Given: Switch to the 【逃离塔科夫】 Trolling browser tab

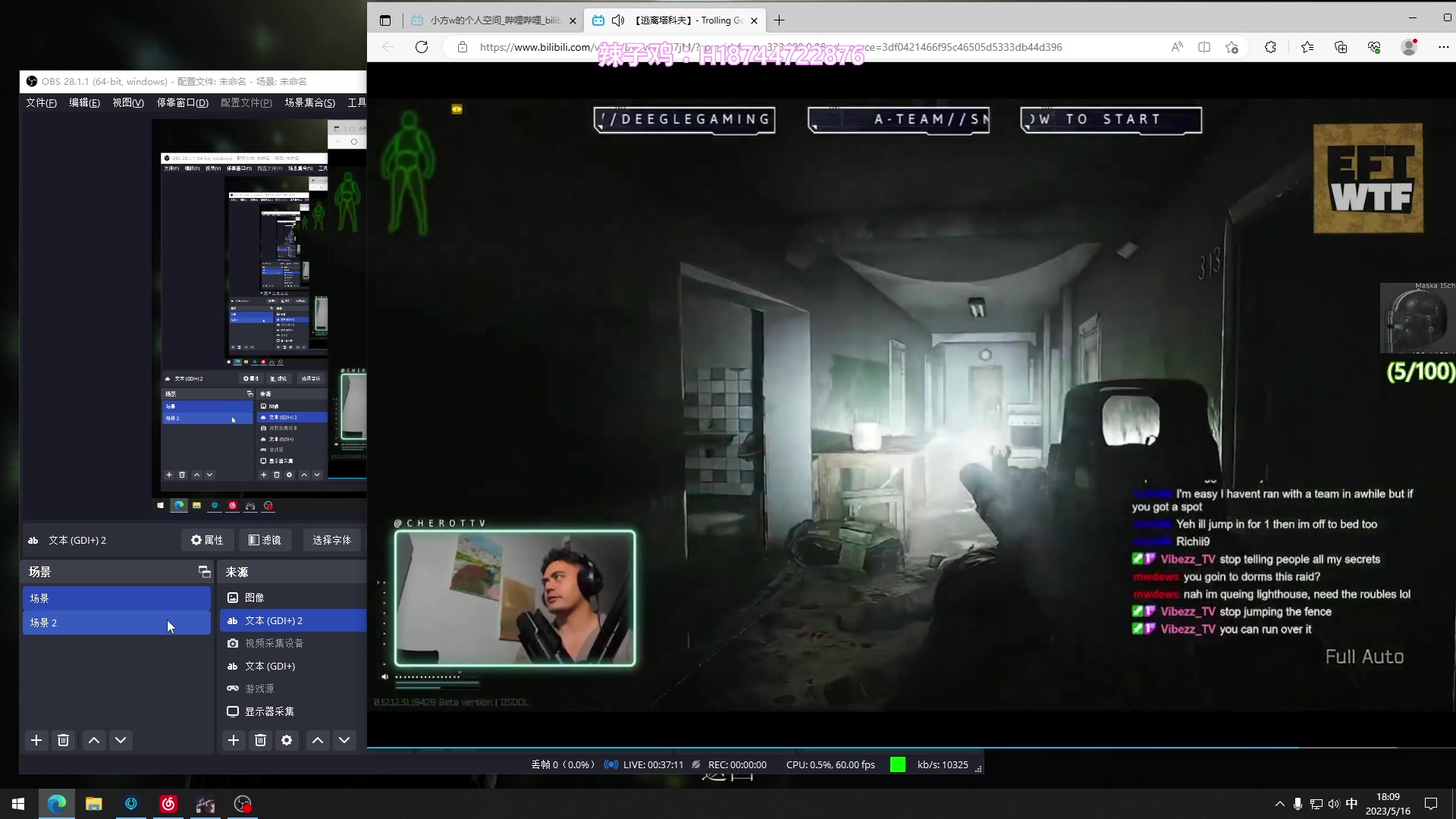Looking at the screenshot, I should pos(676,20).
